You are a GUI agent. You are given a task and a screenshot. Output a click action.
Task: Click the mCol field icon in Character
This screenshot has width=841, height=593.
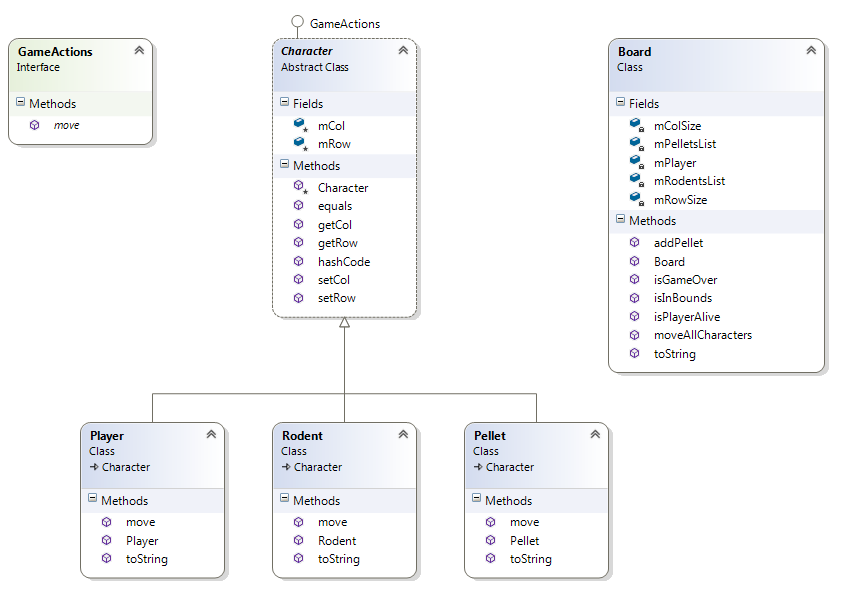tap(299, 125)
